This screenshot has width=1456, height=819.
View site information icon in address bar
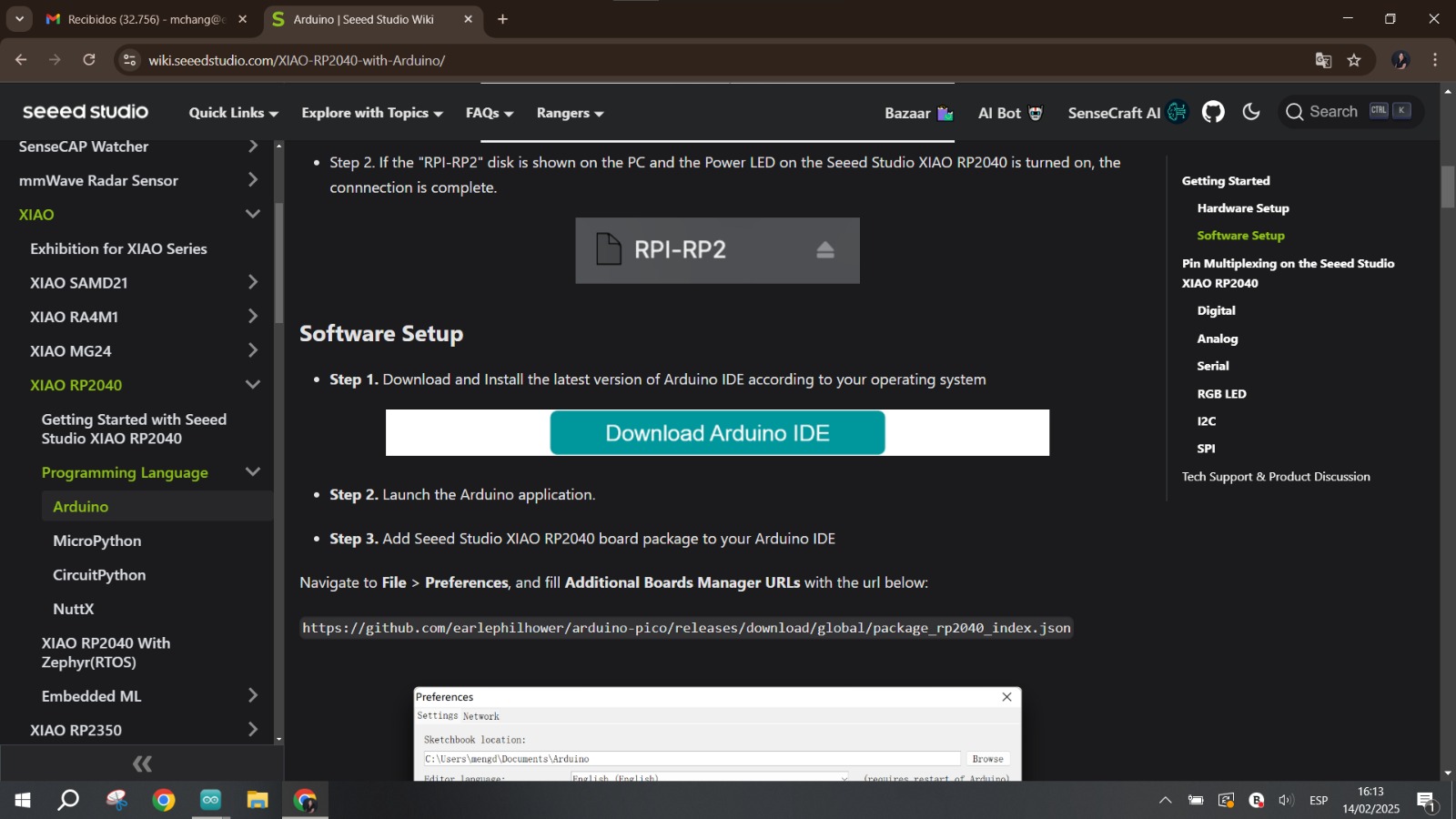coord(130,60)
